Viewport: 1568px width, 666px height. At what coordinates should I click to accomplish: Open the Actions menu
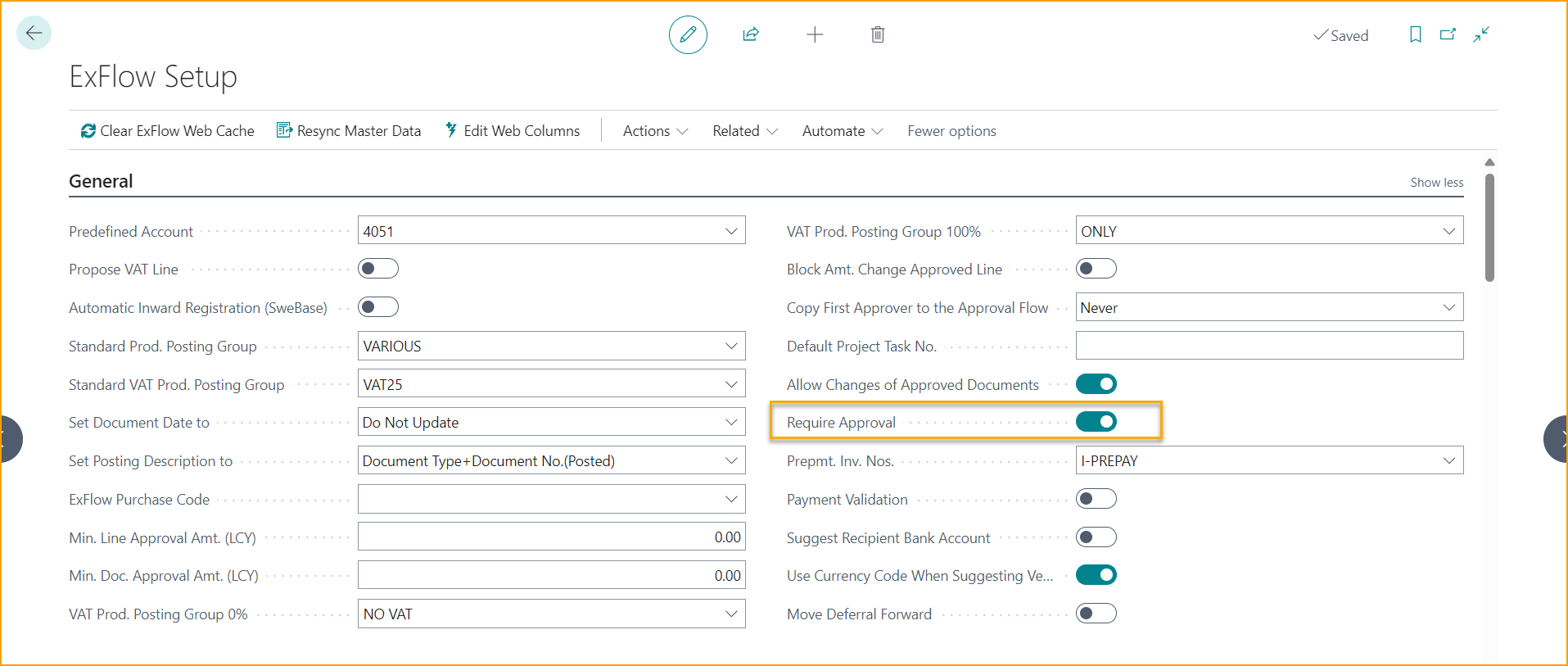point(655,131)
